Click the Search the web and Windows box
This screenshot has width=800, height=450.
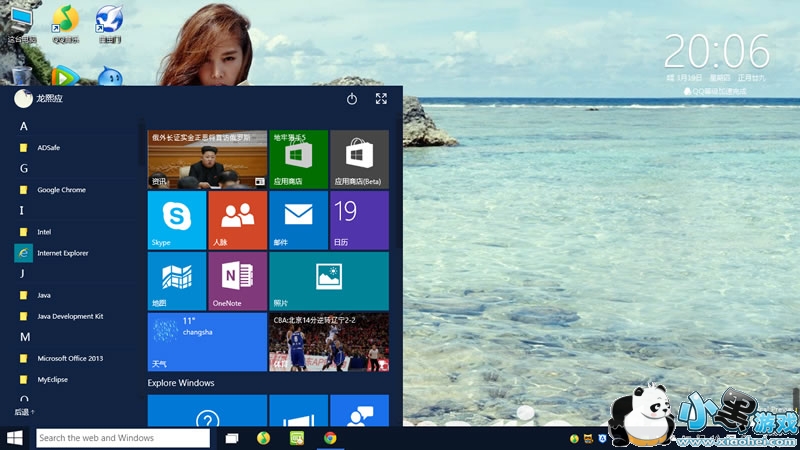click(122, 438)
